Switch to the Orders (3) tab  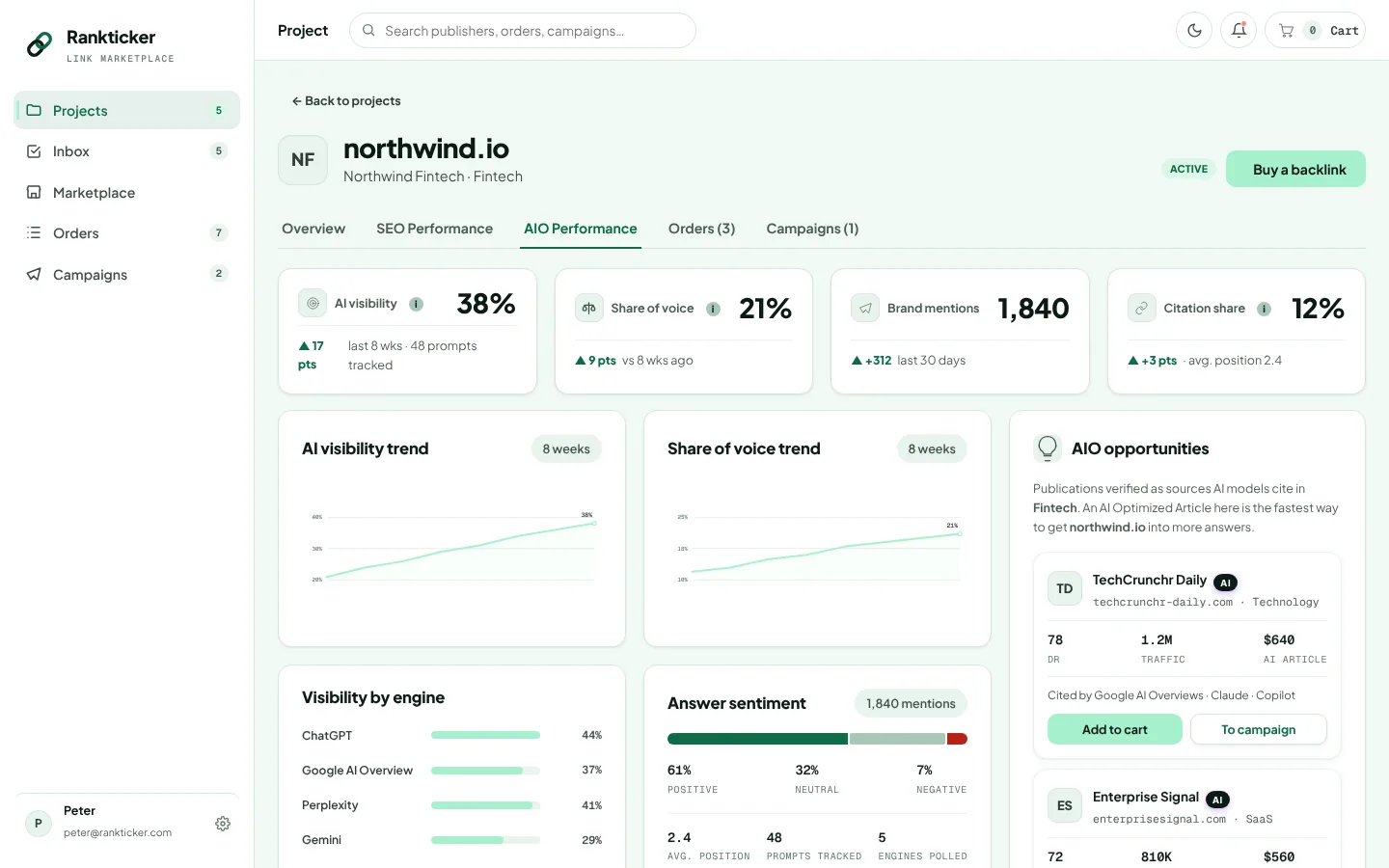pyautogui.click(x=701, y=229)
